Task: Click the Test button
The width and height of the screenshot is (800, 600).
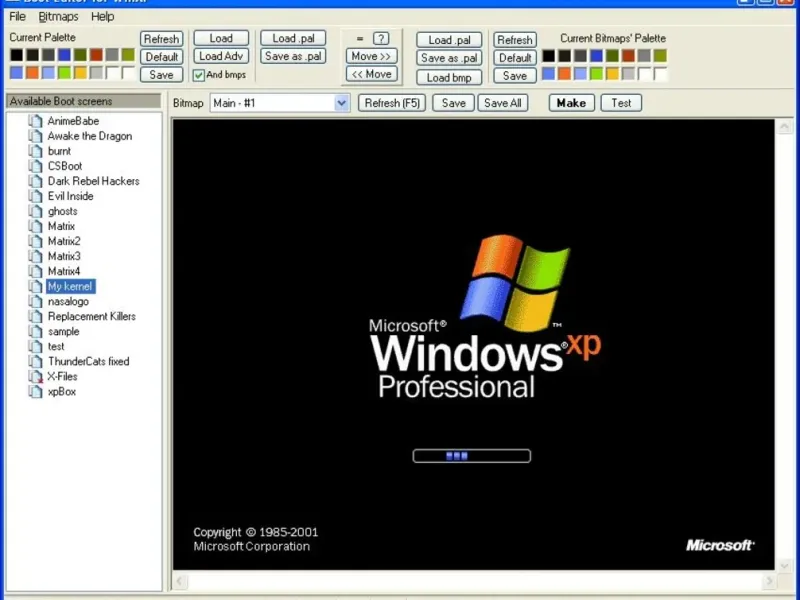Action: point(621,103)
